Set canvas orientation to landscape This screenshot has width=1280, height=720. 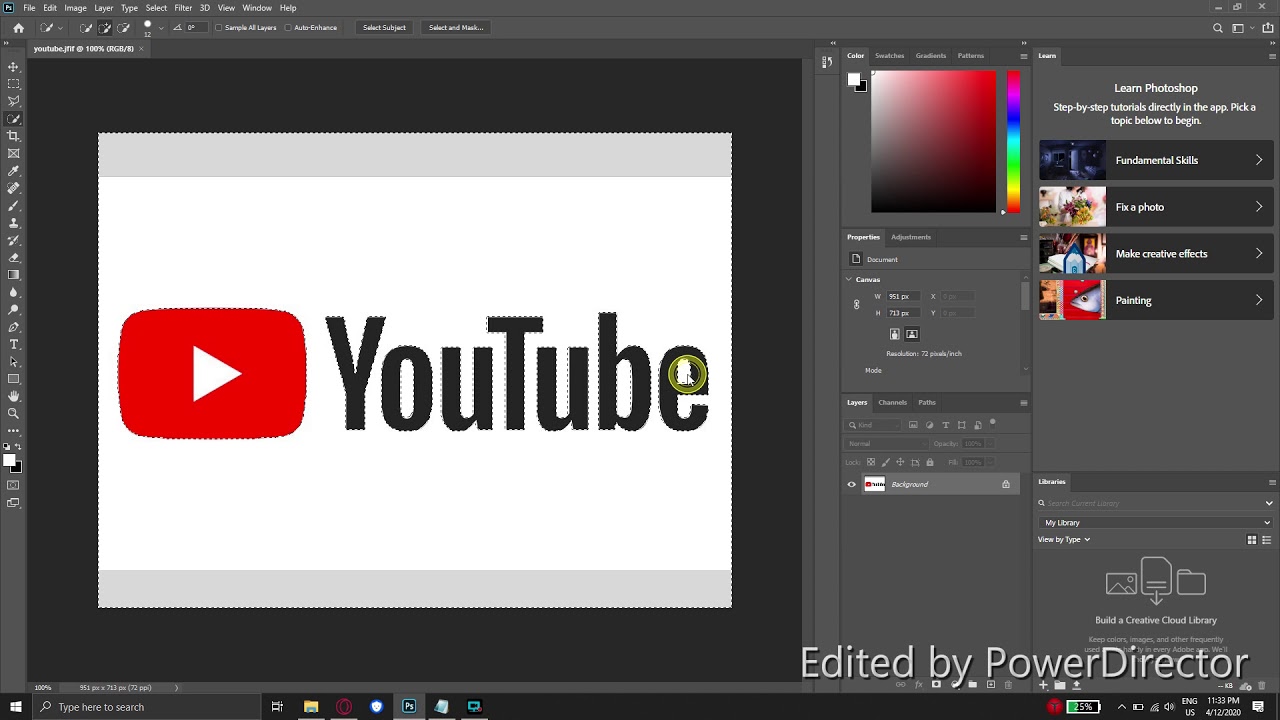[x=912, y=334]
